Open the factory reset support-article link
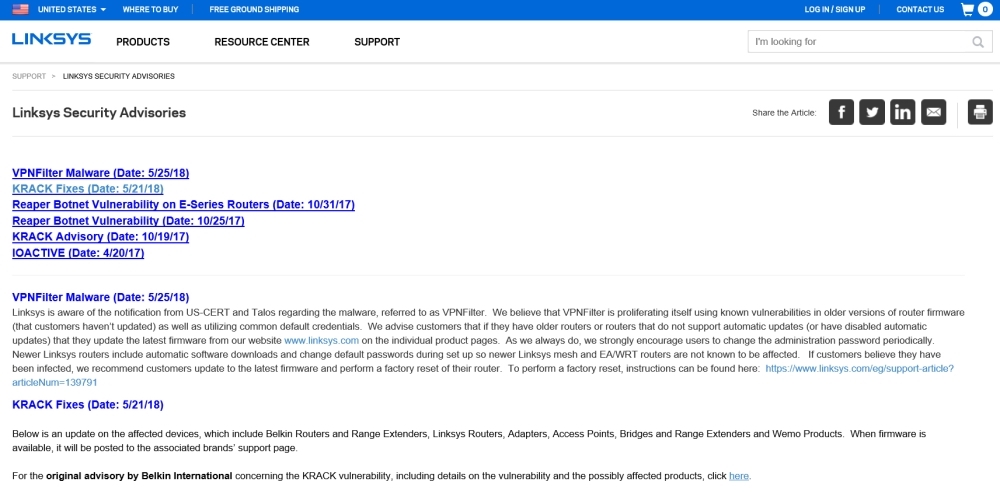 tap(859, 369)
